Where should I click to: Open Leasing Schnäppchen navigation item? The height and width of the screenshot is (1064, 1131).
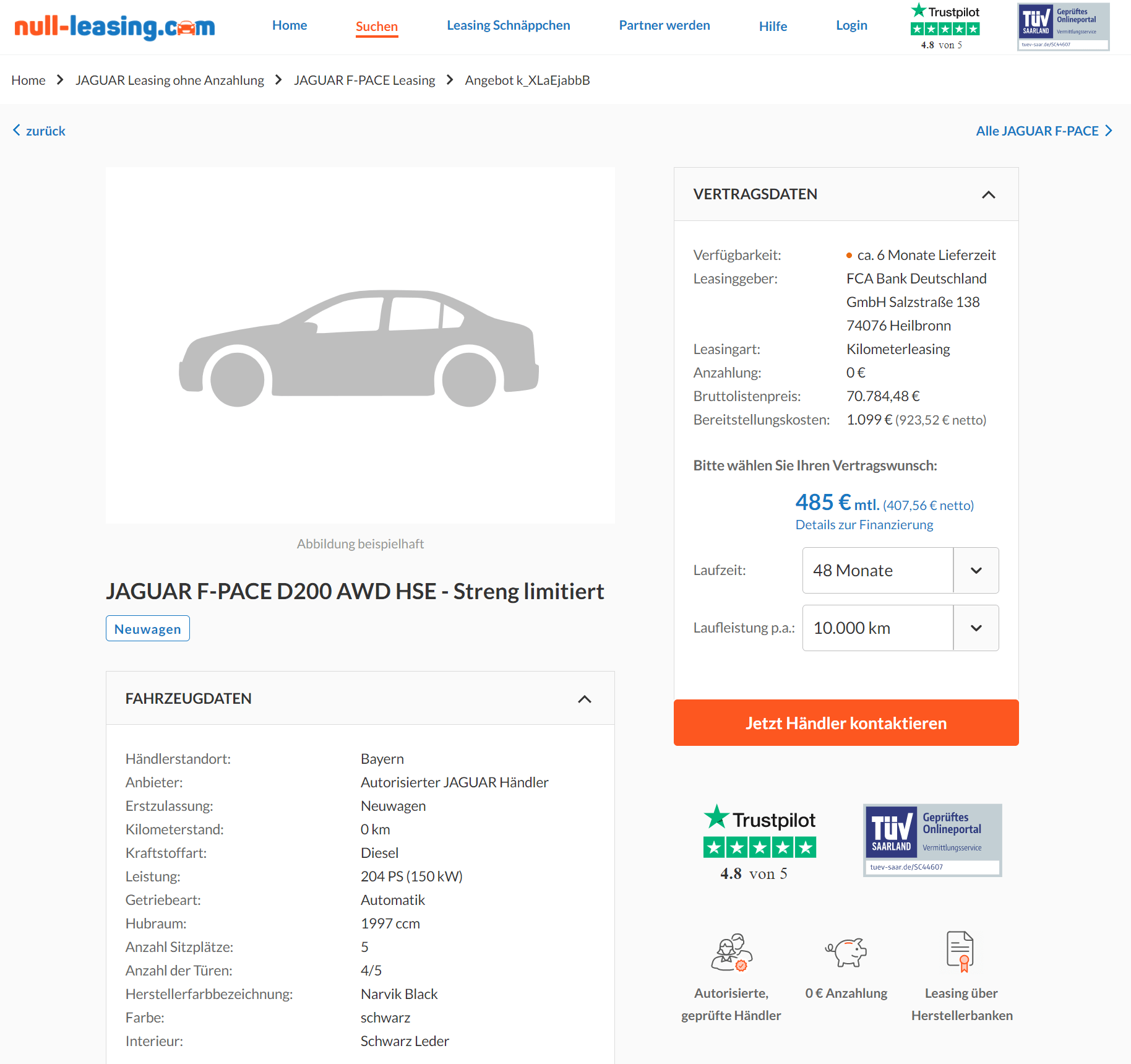pyautogui.click(x=509, y=25)
